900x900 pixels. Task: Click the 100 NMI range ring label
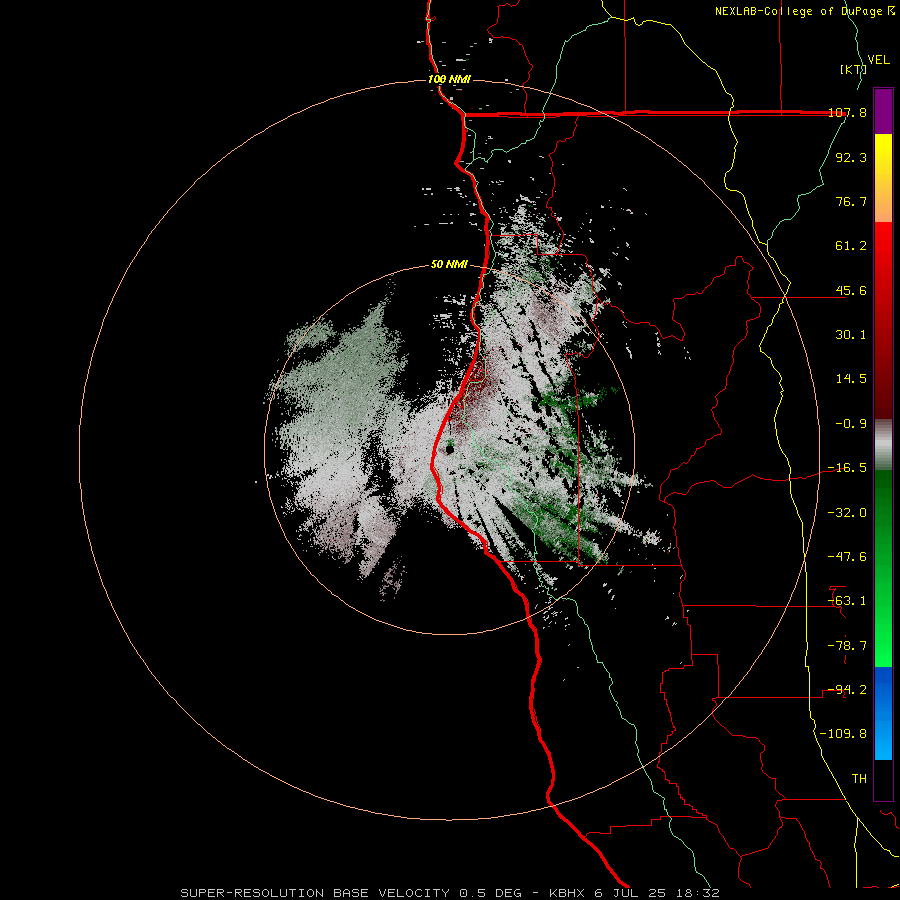[x=449, y=79]
